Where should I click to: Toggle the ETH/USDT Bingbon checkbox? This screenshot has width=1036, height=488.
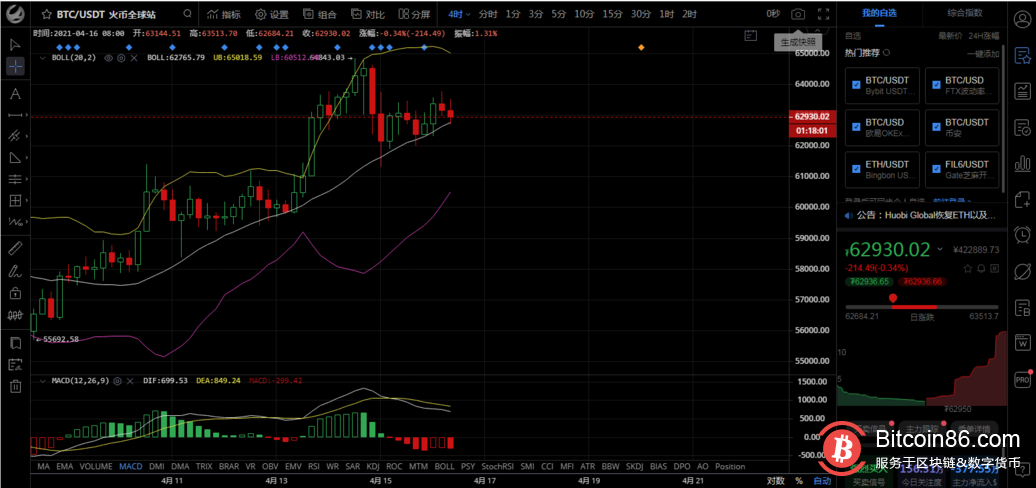[x=856, y=169]
